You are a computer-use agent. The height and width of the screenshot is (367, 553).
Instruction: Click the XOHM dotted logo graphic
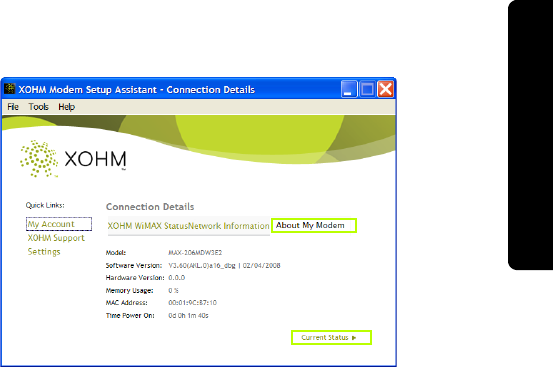(x=39, y=159)
